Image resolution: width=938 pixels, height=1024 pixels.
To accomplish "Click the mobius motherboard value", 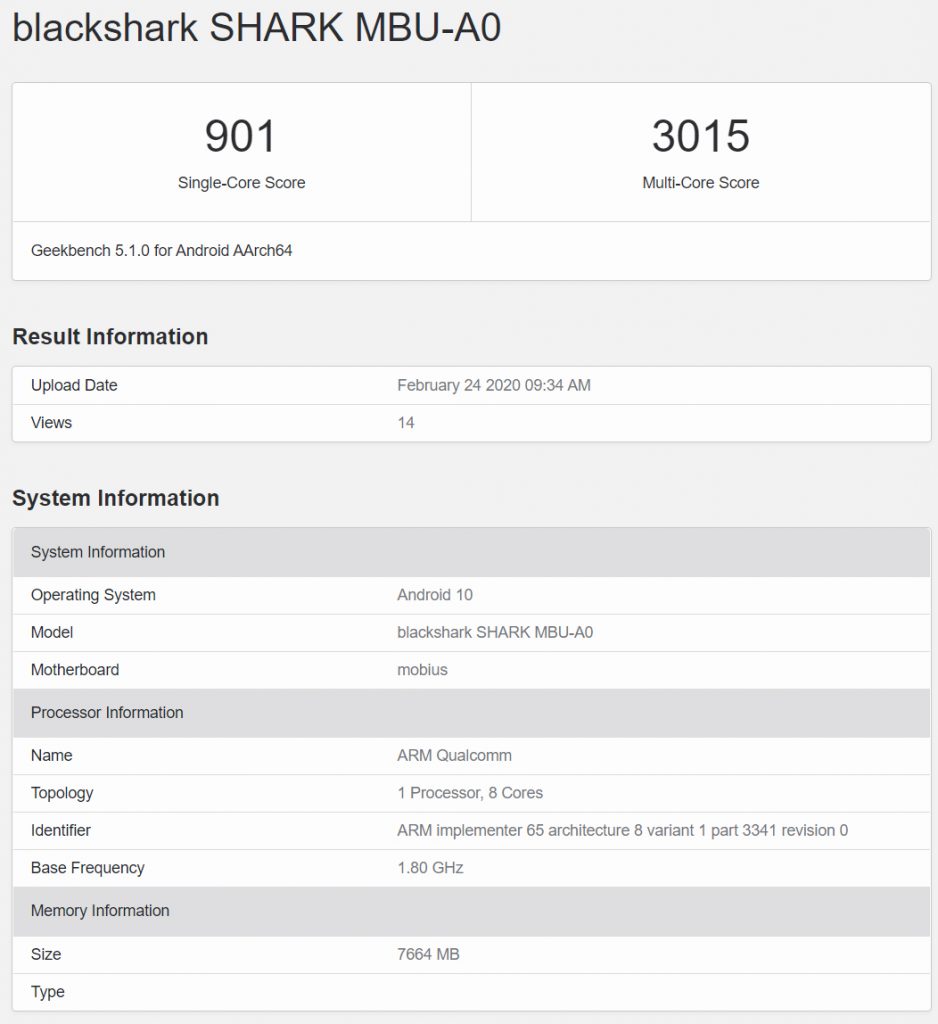I will 422,670.
